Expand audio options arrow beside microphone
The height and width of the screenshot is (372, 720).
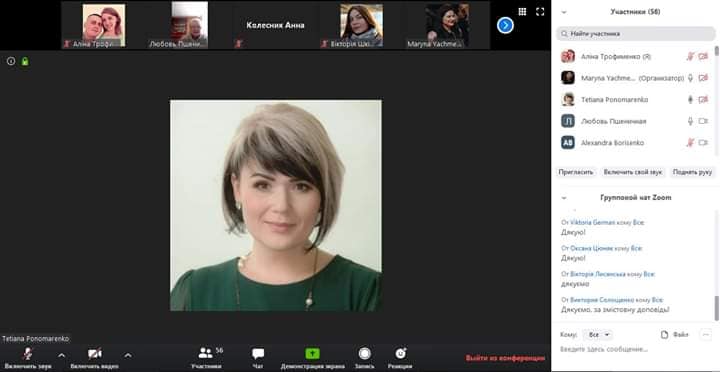62,355
